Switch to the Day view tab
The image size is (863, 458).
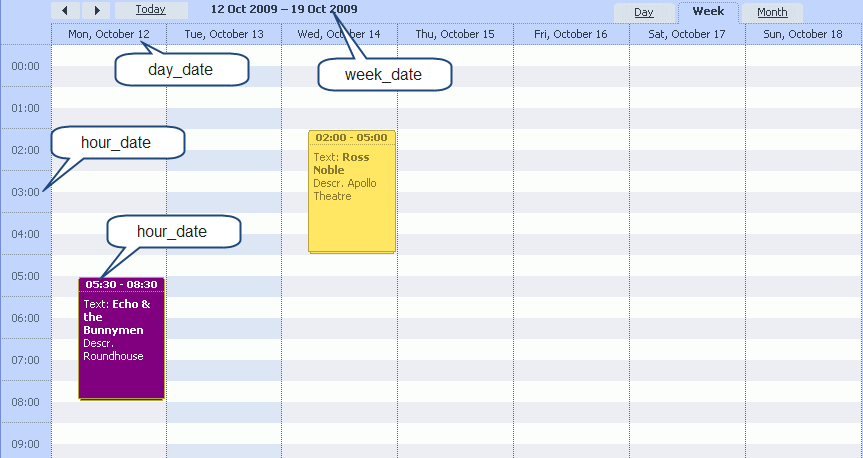click(643, 13)
